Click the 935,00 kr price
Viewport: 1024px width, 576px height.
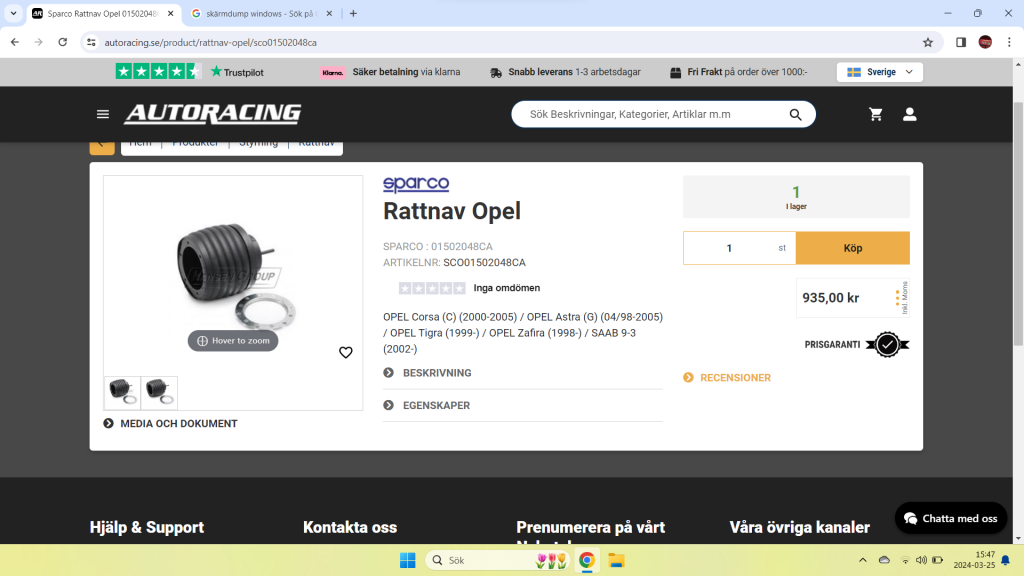tap(830, 298)
